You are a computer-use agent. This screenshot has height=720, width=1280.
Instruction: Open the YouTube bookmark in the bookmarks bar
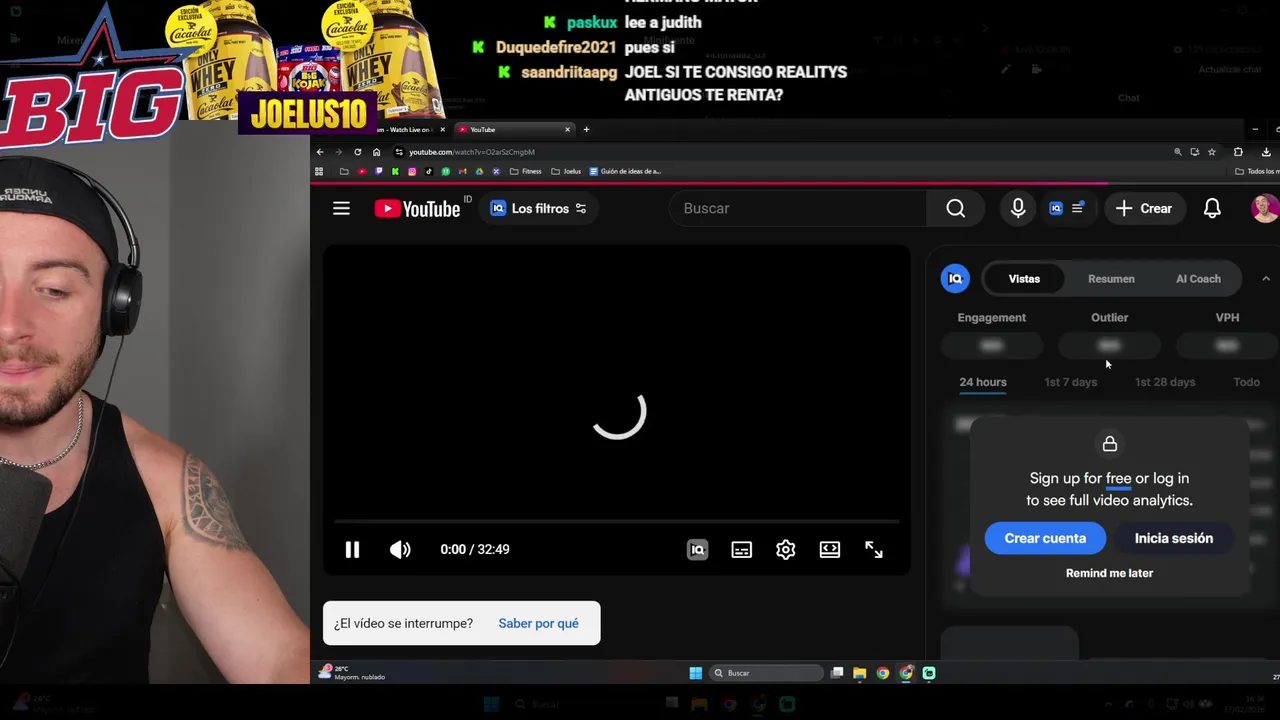pos(362,171)
